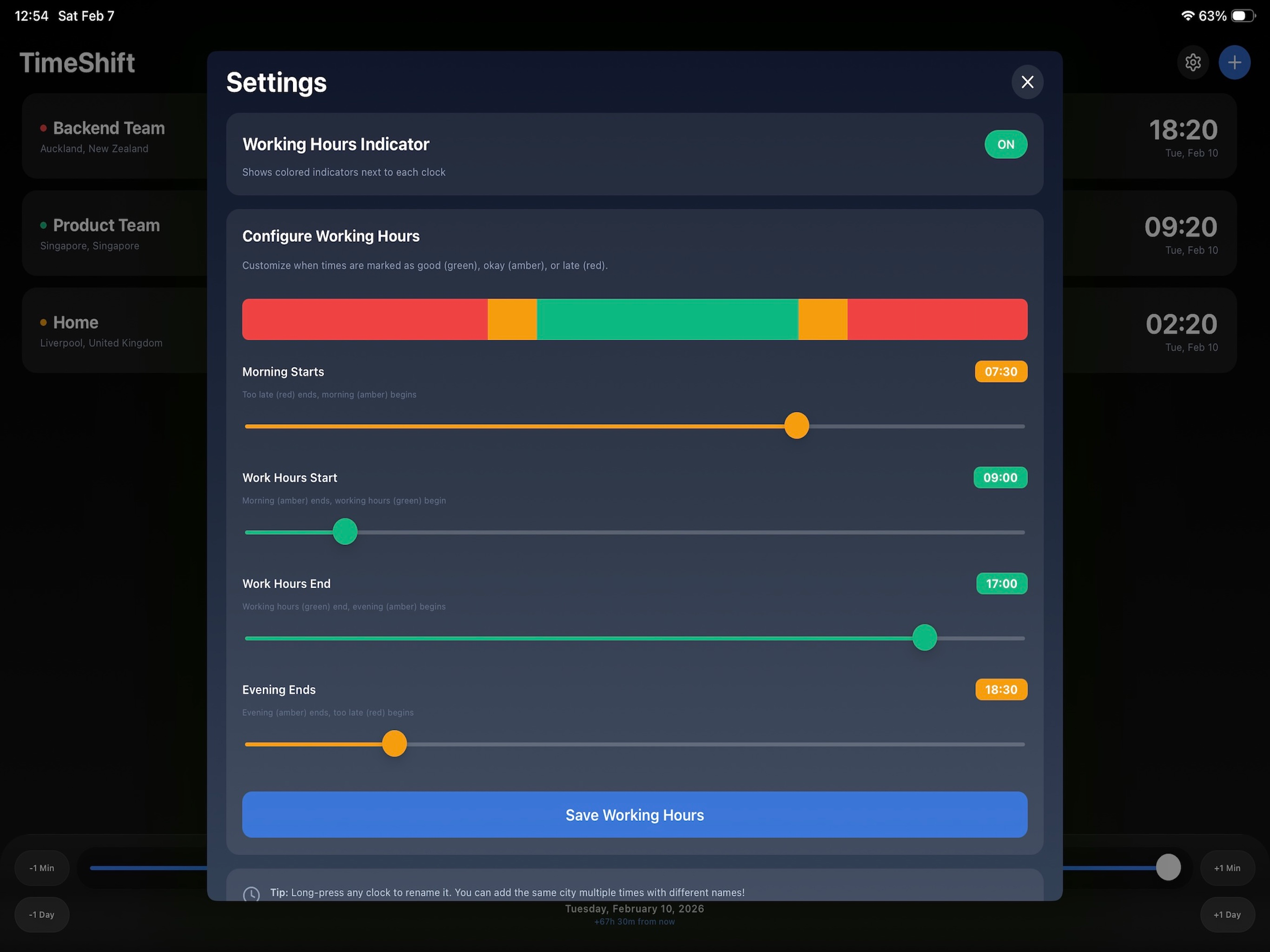
Task: Click the left amber segment of hours bar
Action: click(x=512, y=319)
